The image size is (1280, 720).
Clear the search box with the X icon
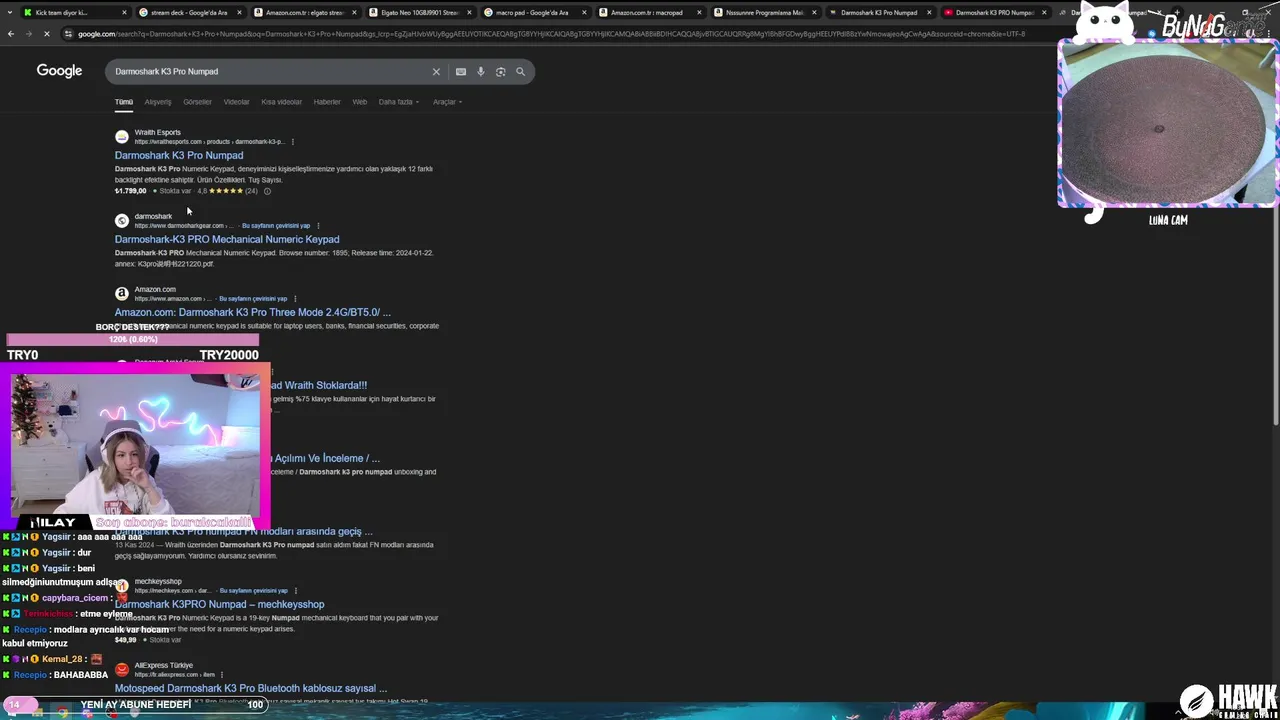436,72
